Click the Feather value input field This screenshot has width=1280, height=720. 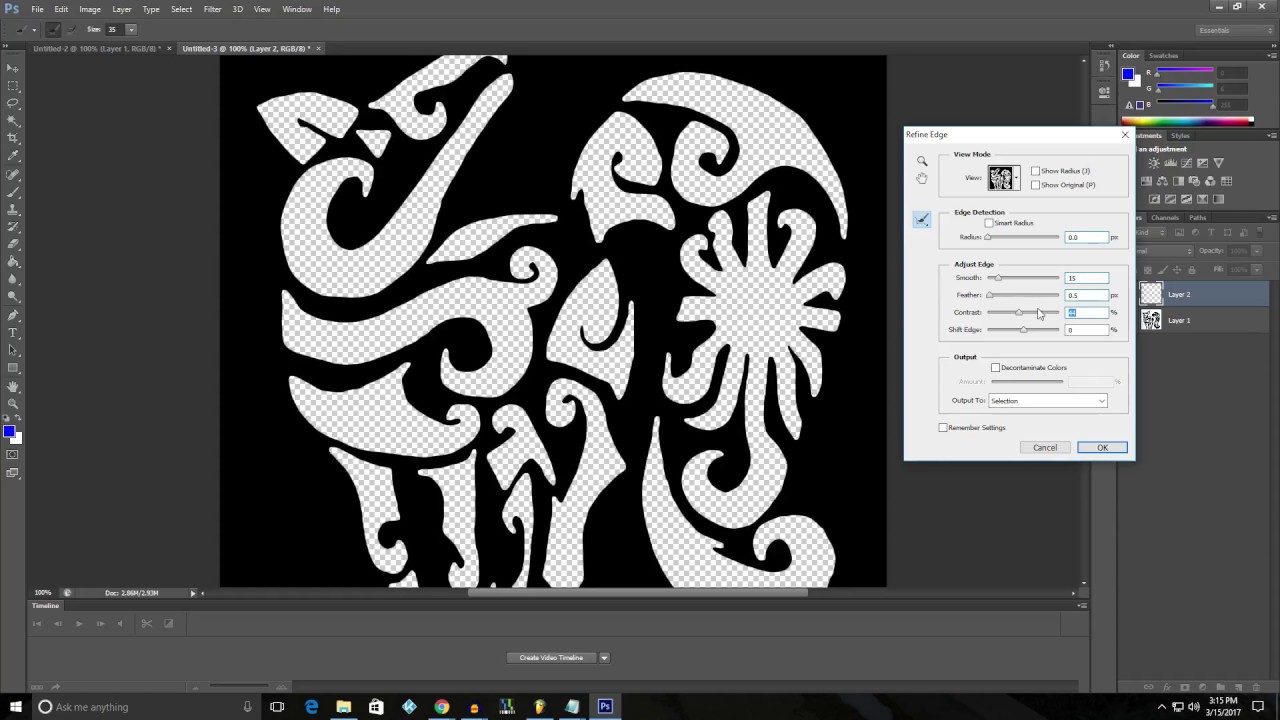tap(1086, 295)
